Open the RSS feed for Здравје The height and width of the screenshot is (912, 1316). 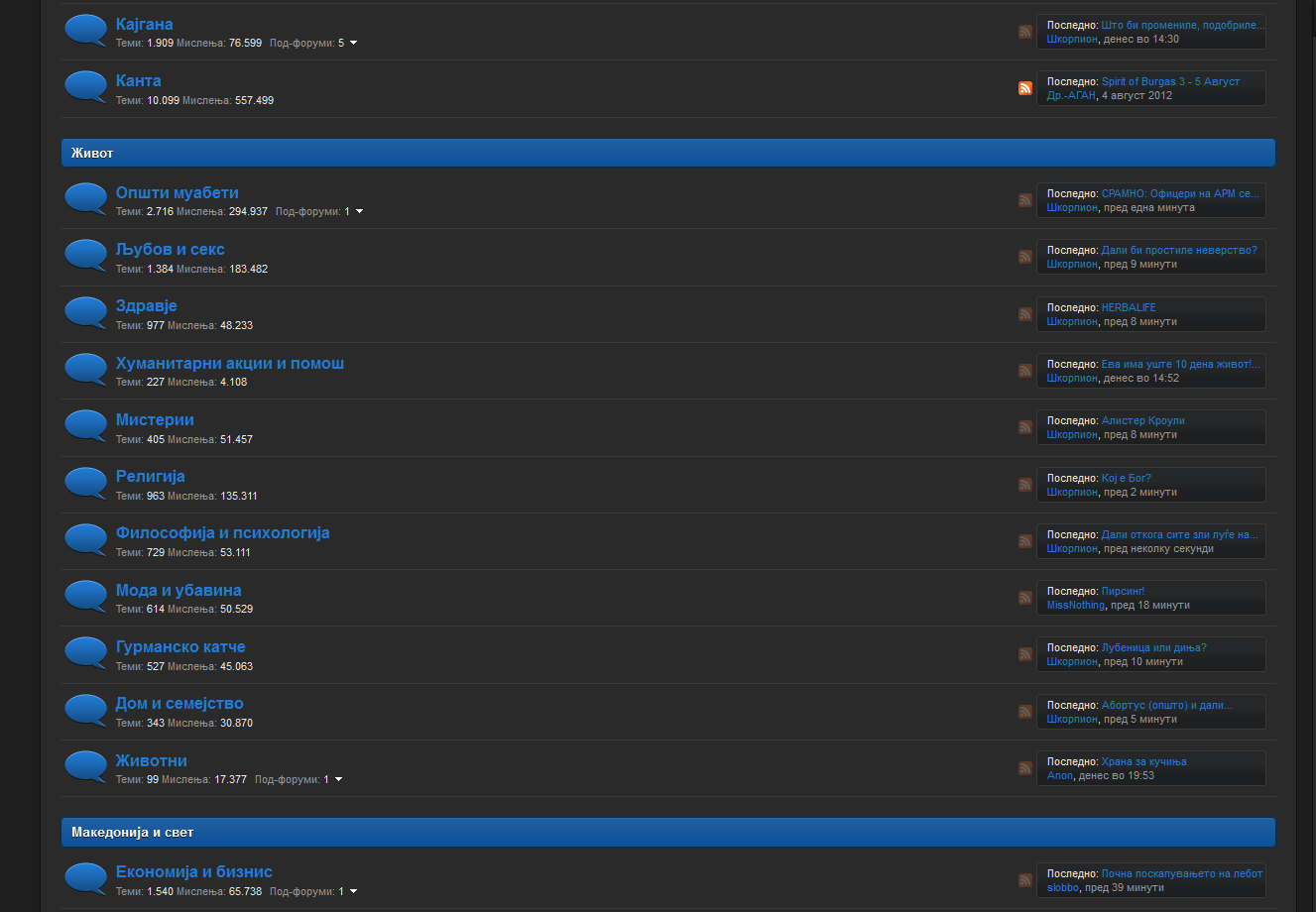1025,314
